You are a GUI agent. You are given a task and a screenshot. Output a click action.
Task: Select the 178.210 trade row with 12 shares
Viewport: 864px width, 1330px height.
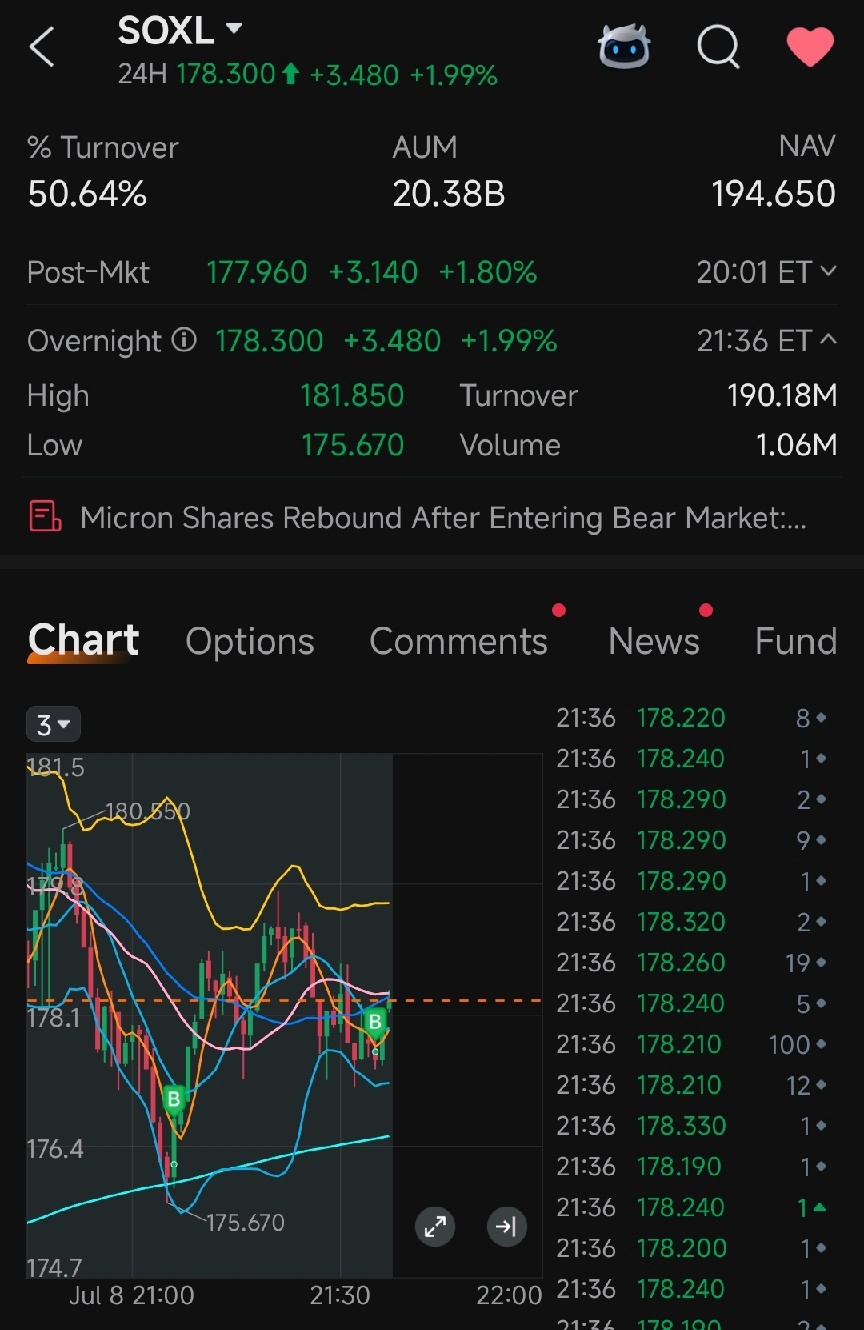pos(692,1085)
